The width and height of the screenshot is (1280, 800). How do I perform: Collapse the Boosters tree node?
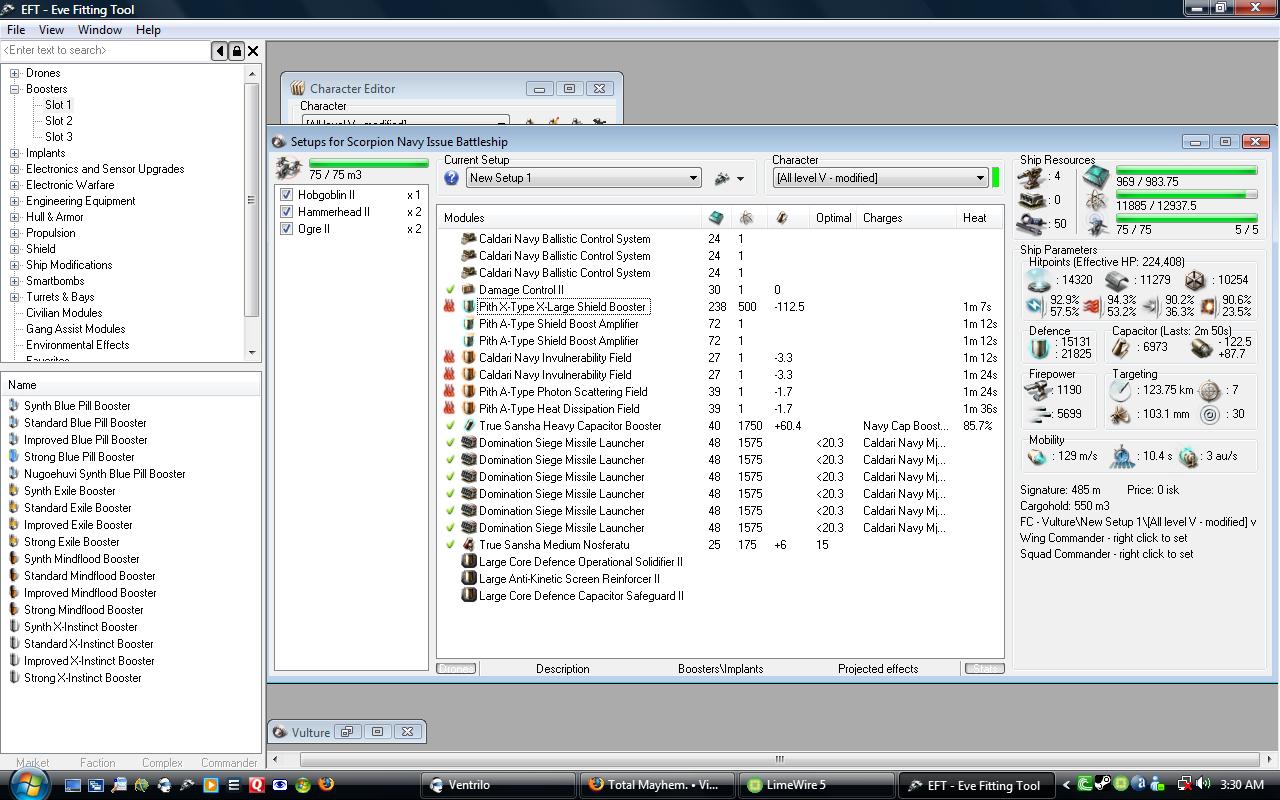pyautogui.click(x=15, y=89)
